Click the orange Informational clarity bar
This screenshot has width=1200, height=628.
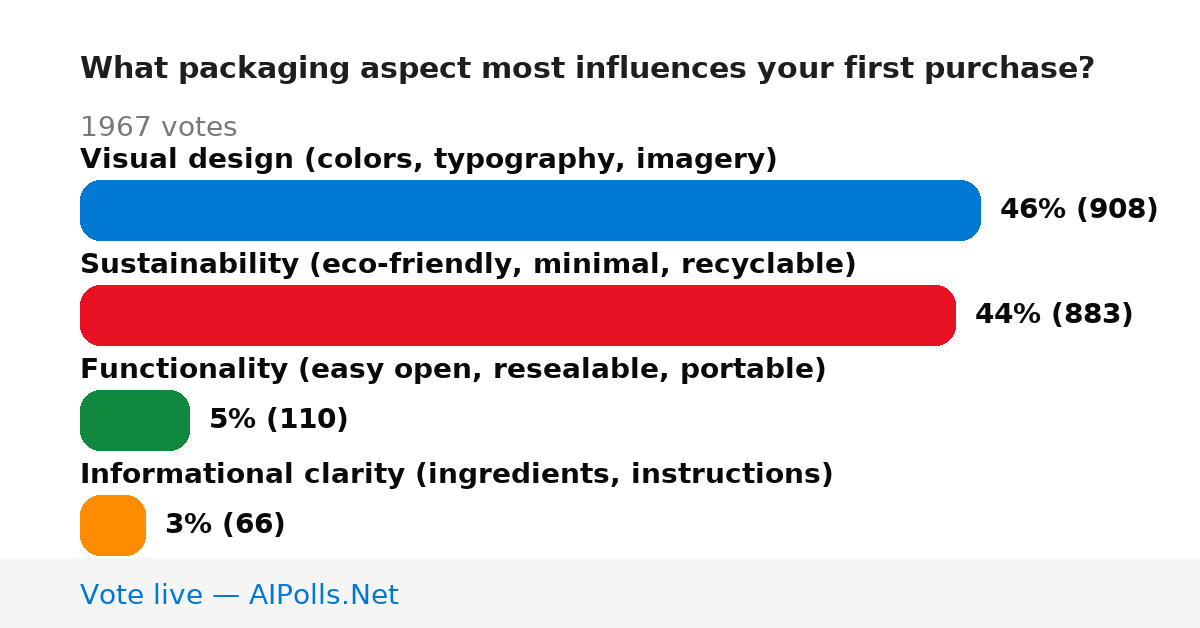113,525
